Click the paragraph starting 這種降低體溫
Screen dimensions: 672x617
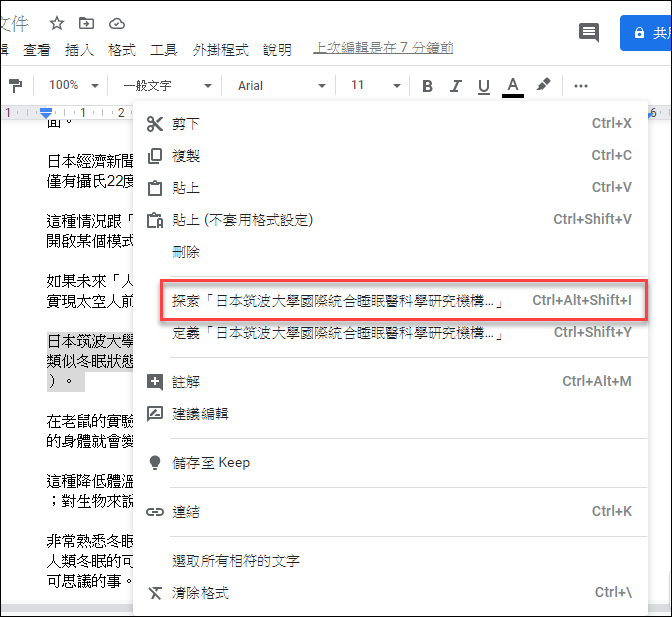(90, 491)
